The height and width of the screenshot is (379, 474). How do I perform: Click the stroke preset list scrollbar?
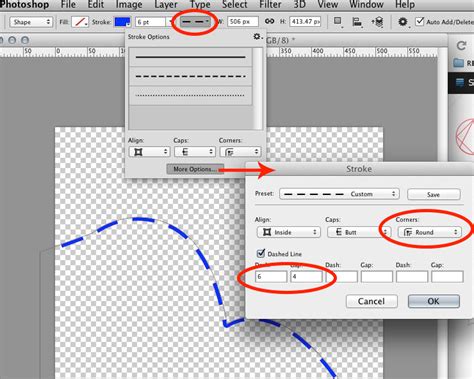(258, 89)
